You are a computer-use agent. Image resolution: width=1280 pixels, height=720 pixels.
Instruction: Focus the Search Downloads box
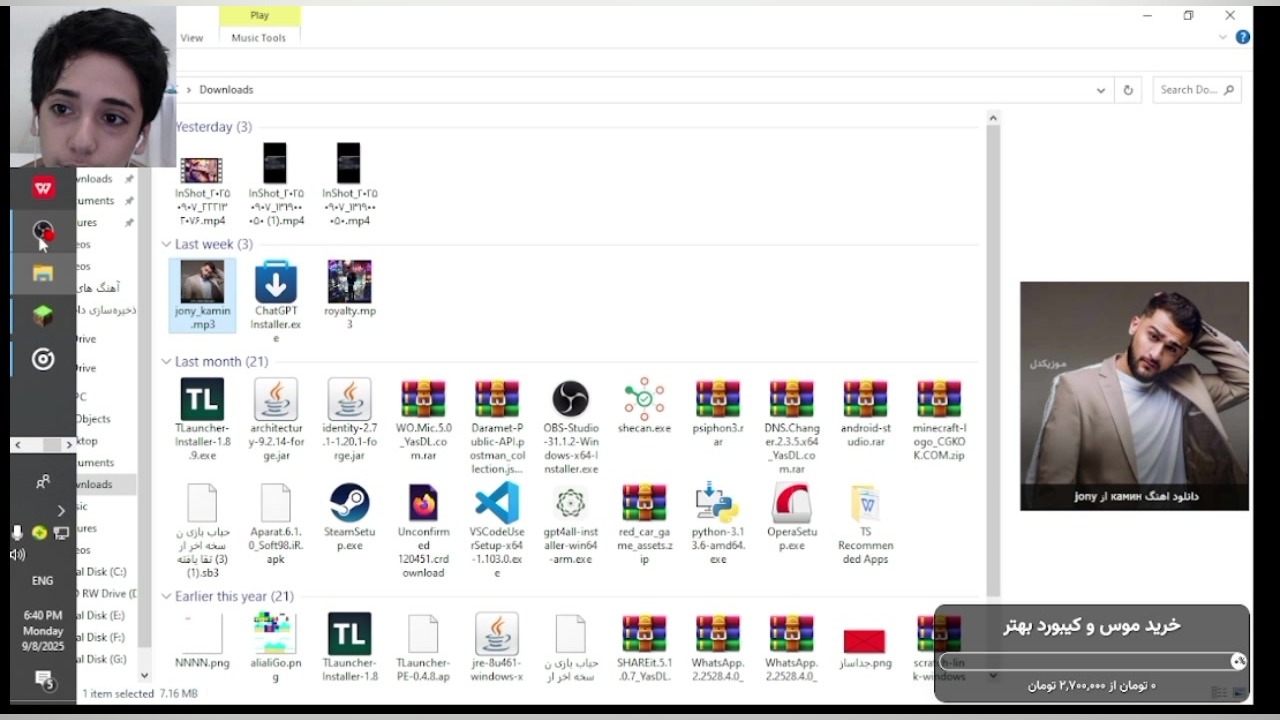pos(1197,90)
